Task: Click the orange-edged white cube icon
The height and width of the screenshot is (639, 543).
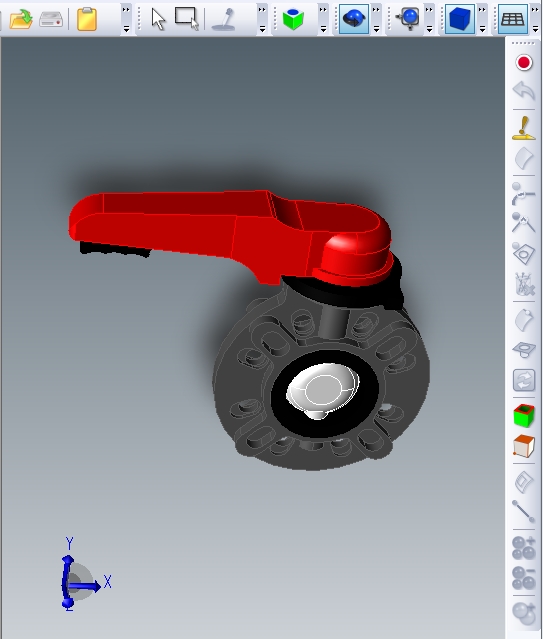Action: pyautogui.click(x=524, y=446)
